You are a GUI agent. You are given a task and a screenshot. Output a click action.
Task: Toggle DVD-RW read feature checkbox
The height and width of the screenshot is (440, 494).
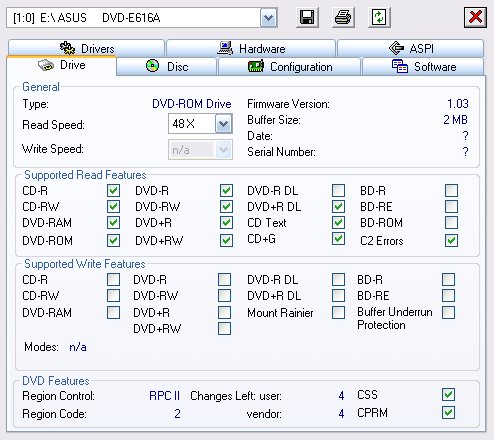click(226, 207)
